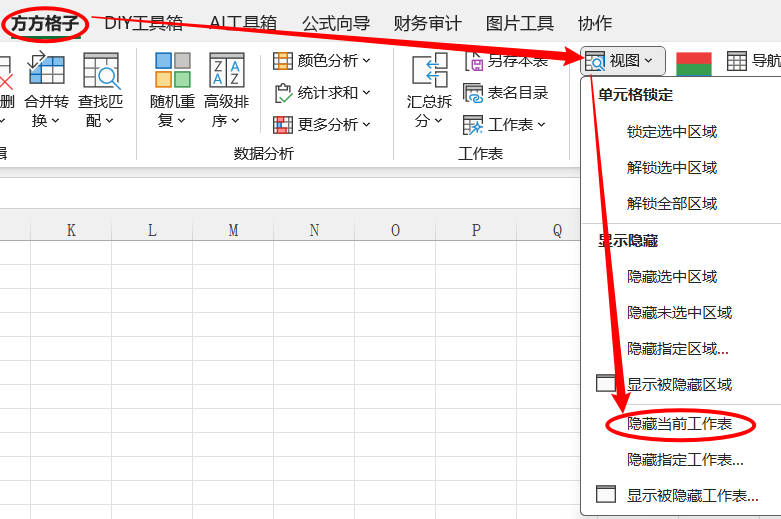
Task: Expand the 统计求和 dropdown
Action: [x=321, y=93]
